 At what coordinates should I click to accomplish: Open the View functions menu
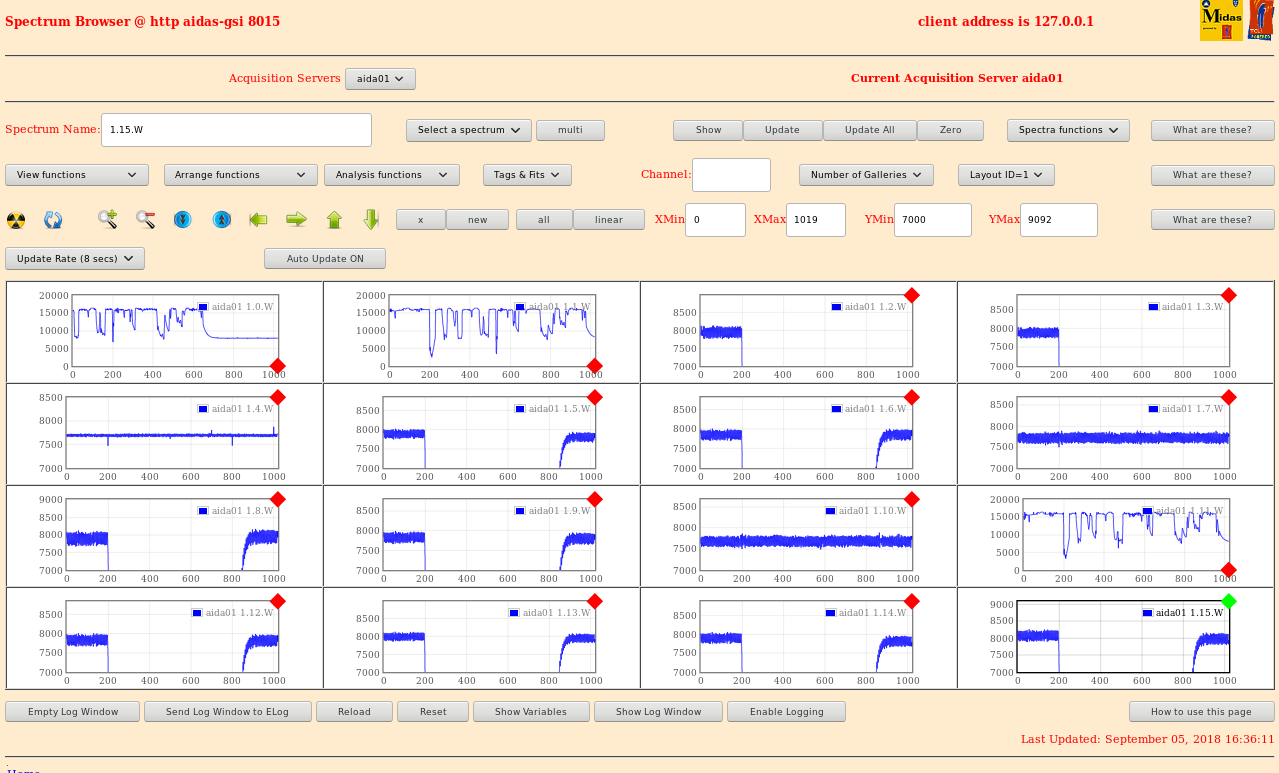tap(77, 175)
